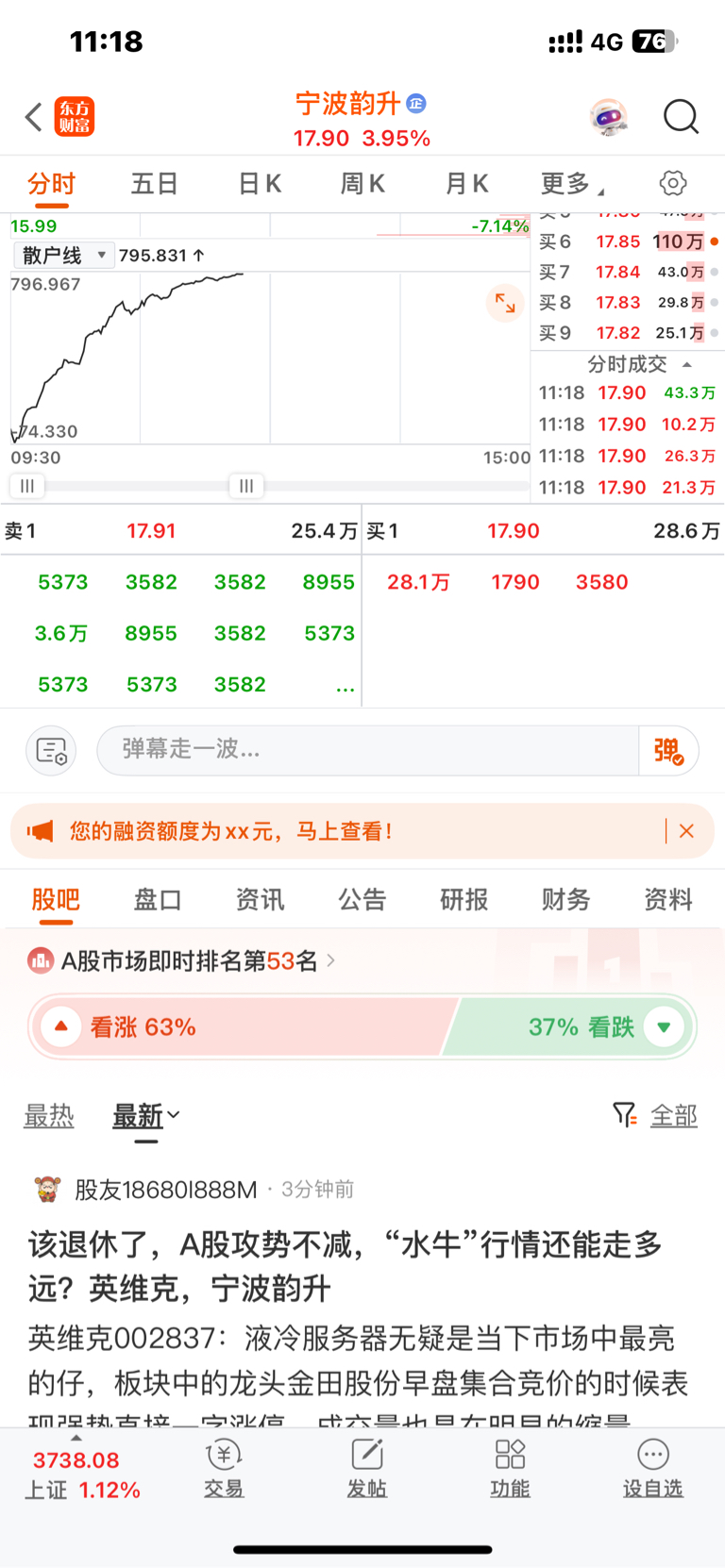
Task: Open the 散户线 indicator dropdown
Action: (x=63, y=255)
